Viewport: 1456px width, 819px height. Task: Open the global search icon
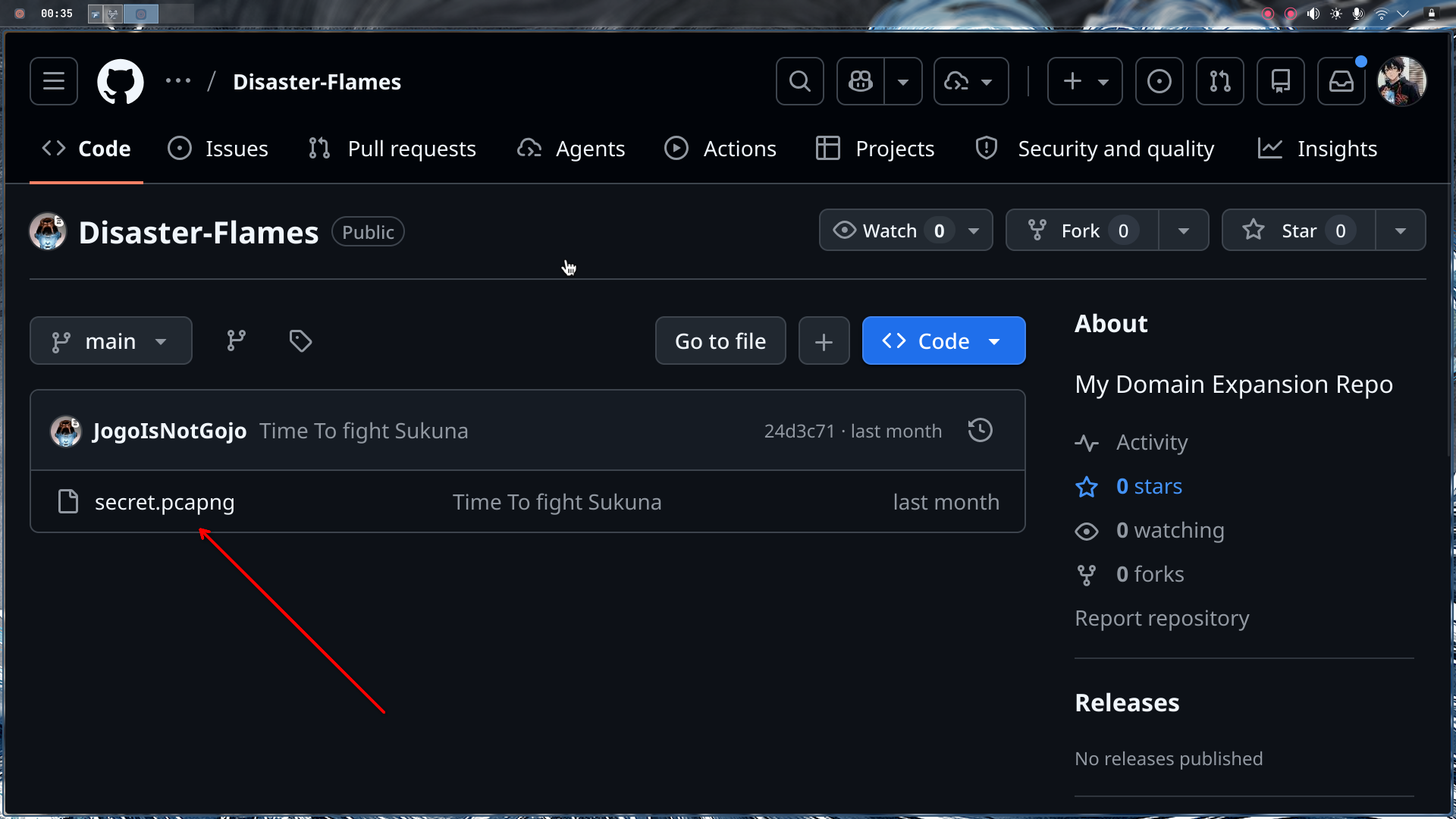click(799, 81)
